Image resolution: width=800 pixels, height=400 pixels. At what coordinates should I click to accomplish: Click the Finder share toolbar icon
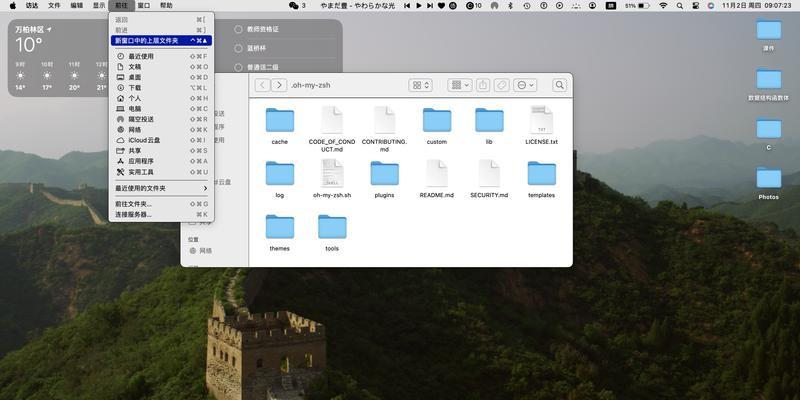click(483, 85)
